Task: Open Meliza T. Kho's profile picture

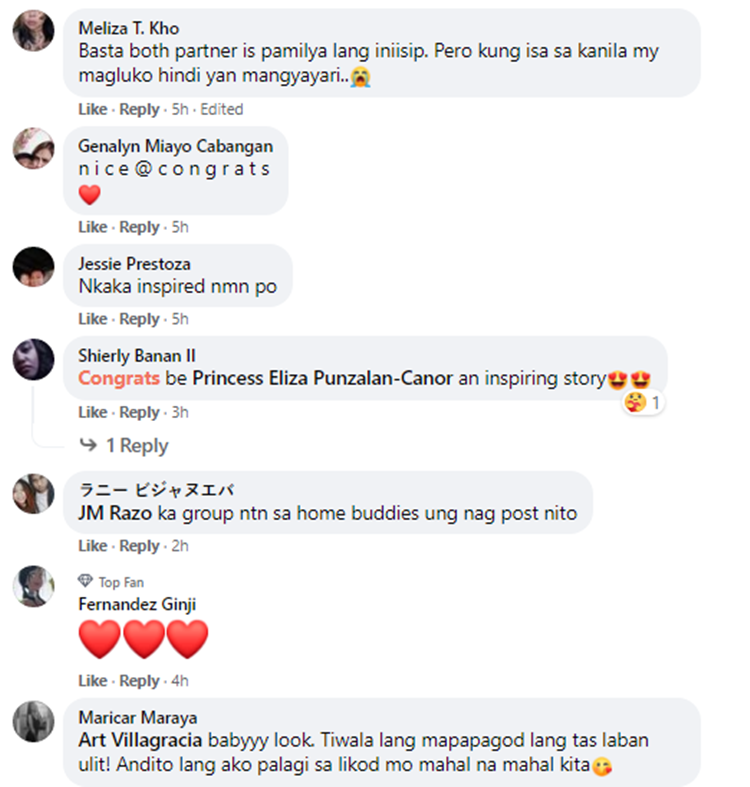Action: 34,31
